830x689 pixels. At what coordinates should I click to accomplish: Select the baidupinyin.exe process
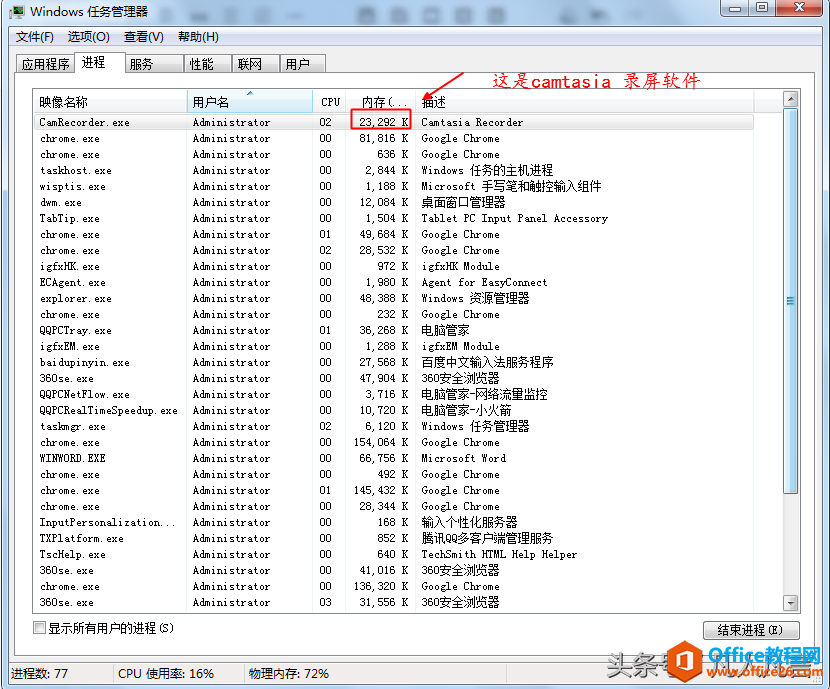pyautogui.click(x=394, y=362)
